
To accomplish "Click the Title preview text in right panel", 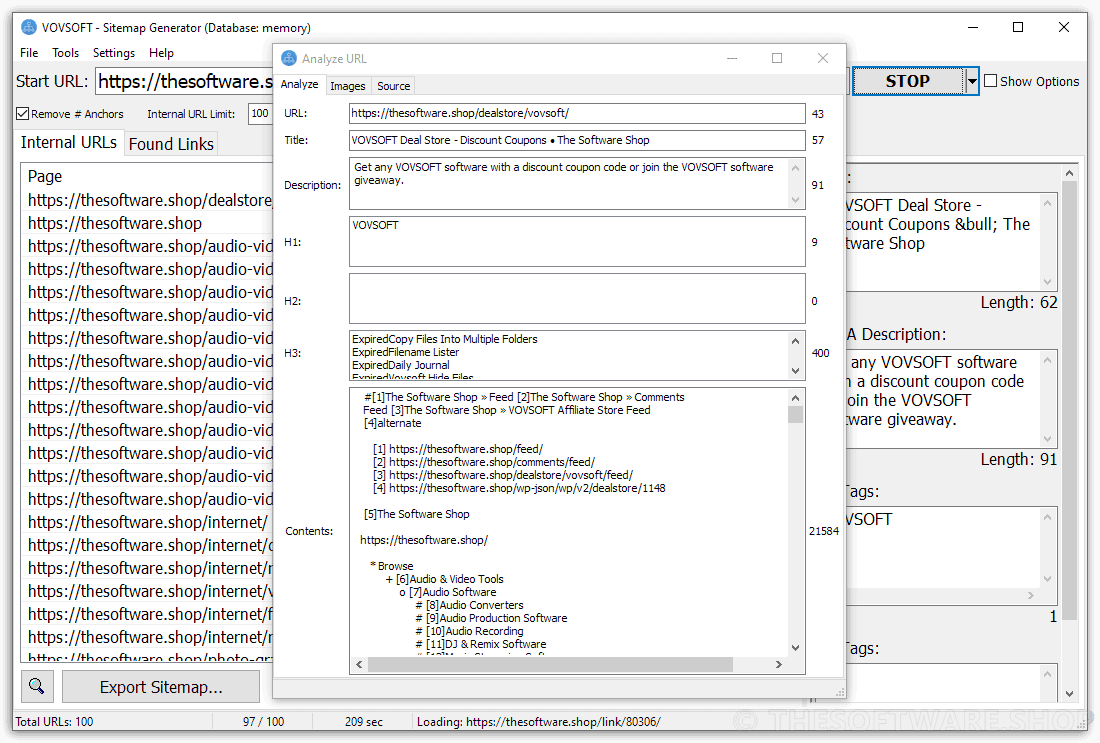I will pos(938,225).
